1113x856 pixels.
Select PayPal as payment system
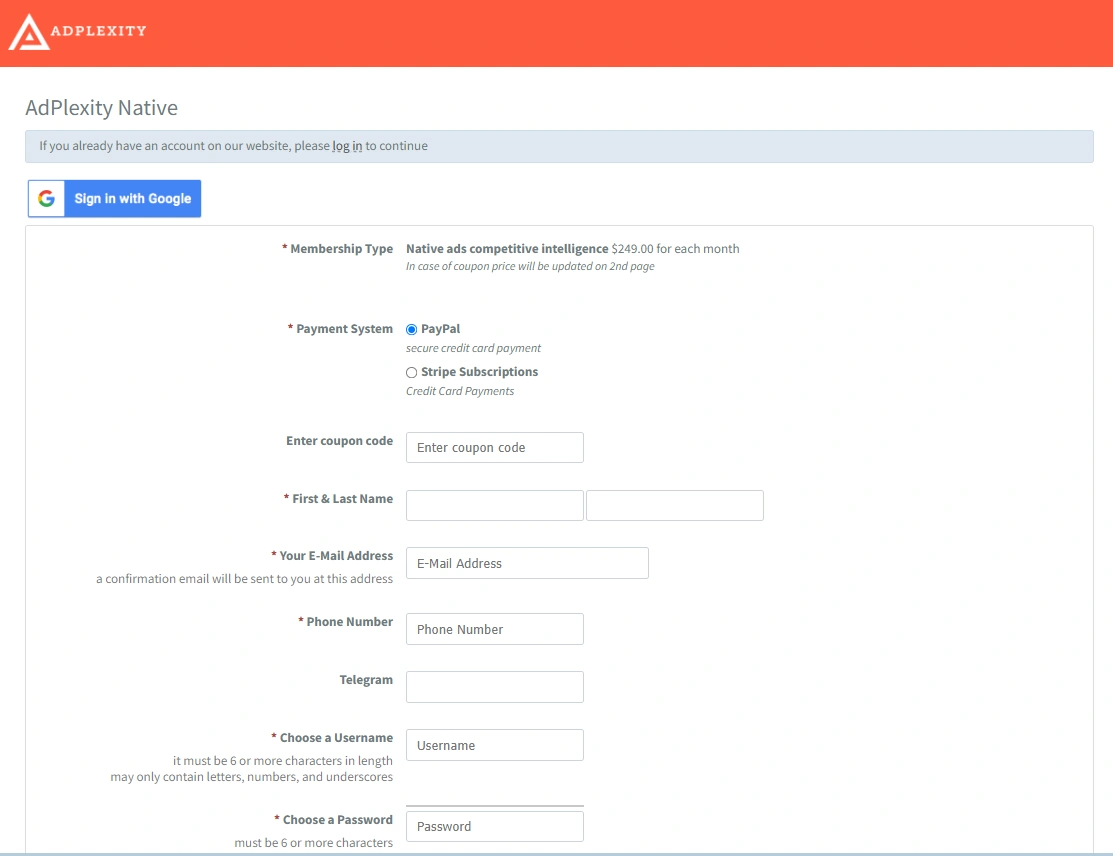(412, 329)
